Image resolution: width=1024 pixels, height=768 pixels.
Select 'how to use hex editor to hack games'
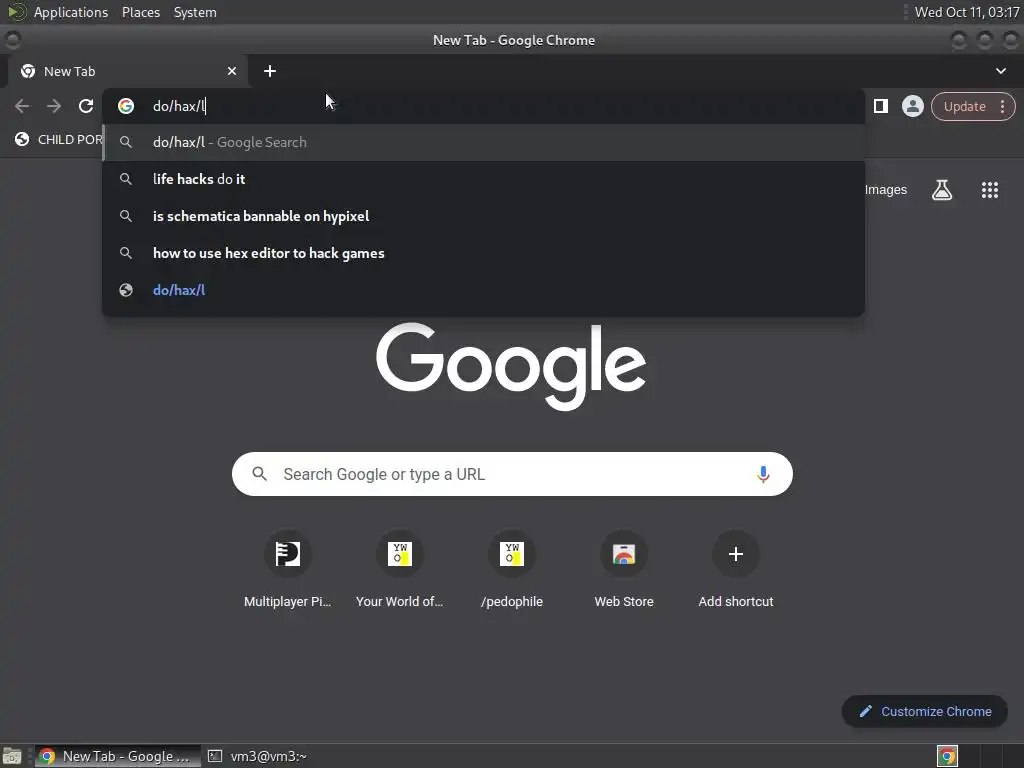click(483, 253)
